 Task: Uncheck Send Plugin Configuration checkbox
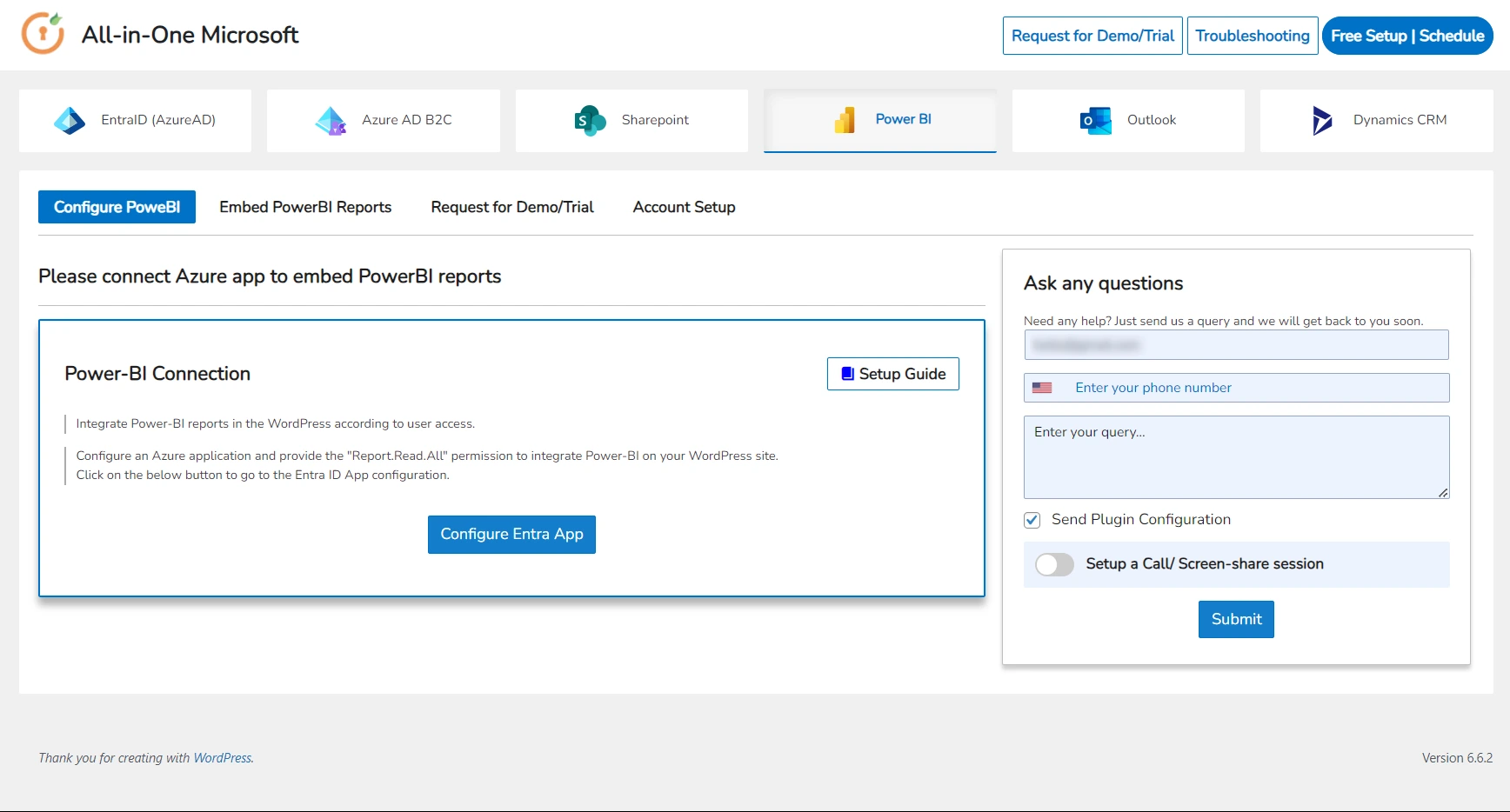[1032, 520]
